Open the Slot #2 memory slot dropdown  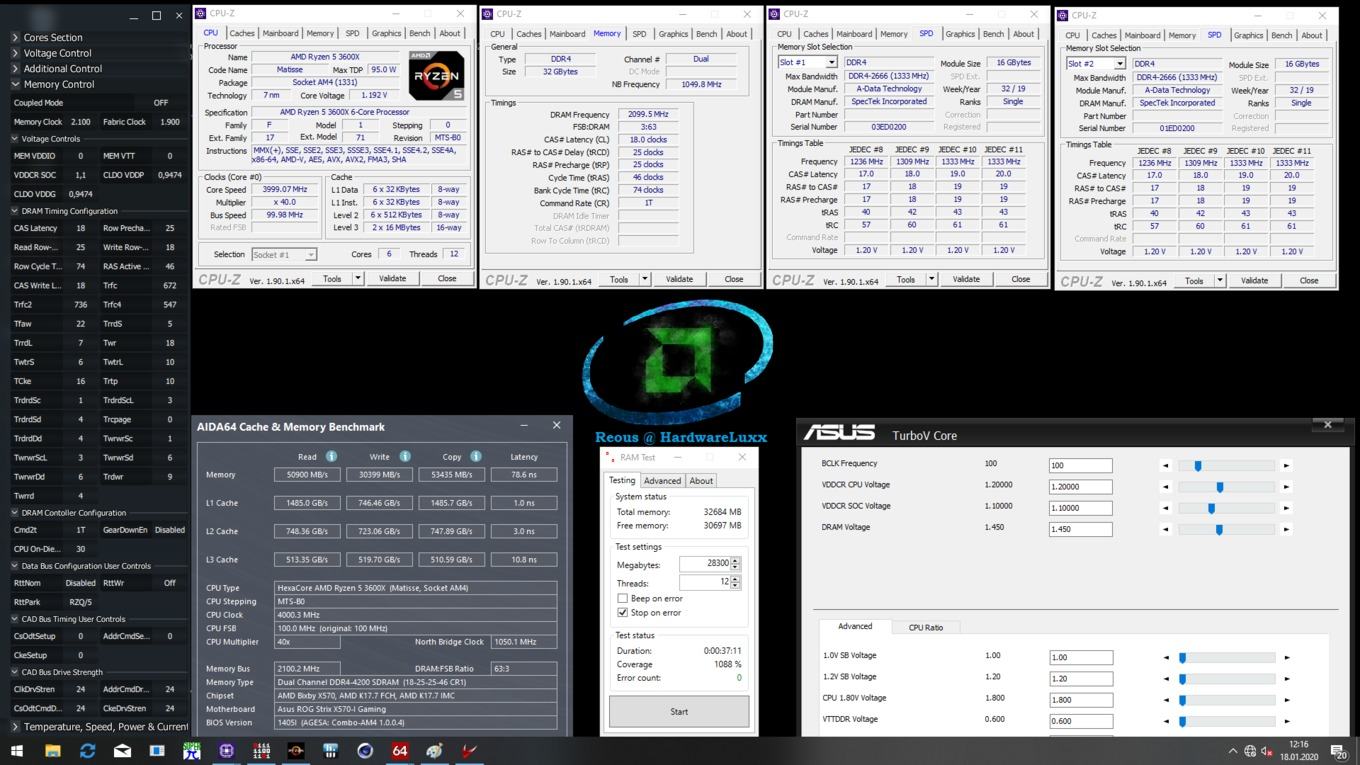(1119, 63)
